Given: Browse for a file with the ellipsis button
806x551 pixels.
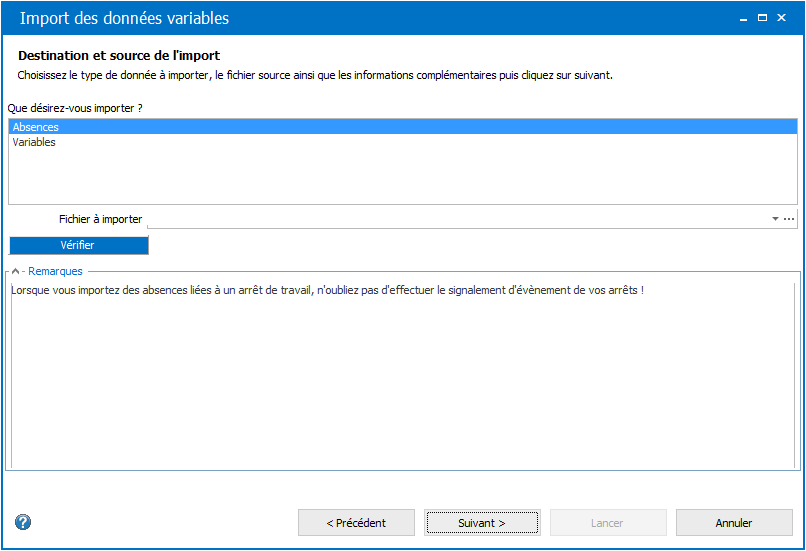Looking at the screenshot, I should click(789, 219).
